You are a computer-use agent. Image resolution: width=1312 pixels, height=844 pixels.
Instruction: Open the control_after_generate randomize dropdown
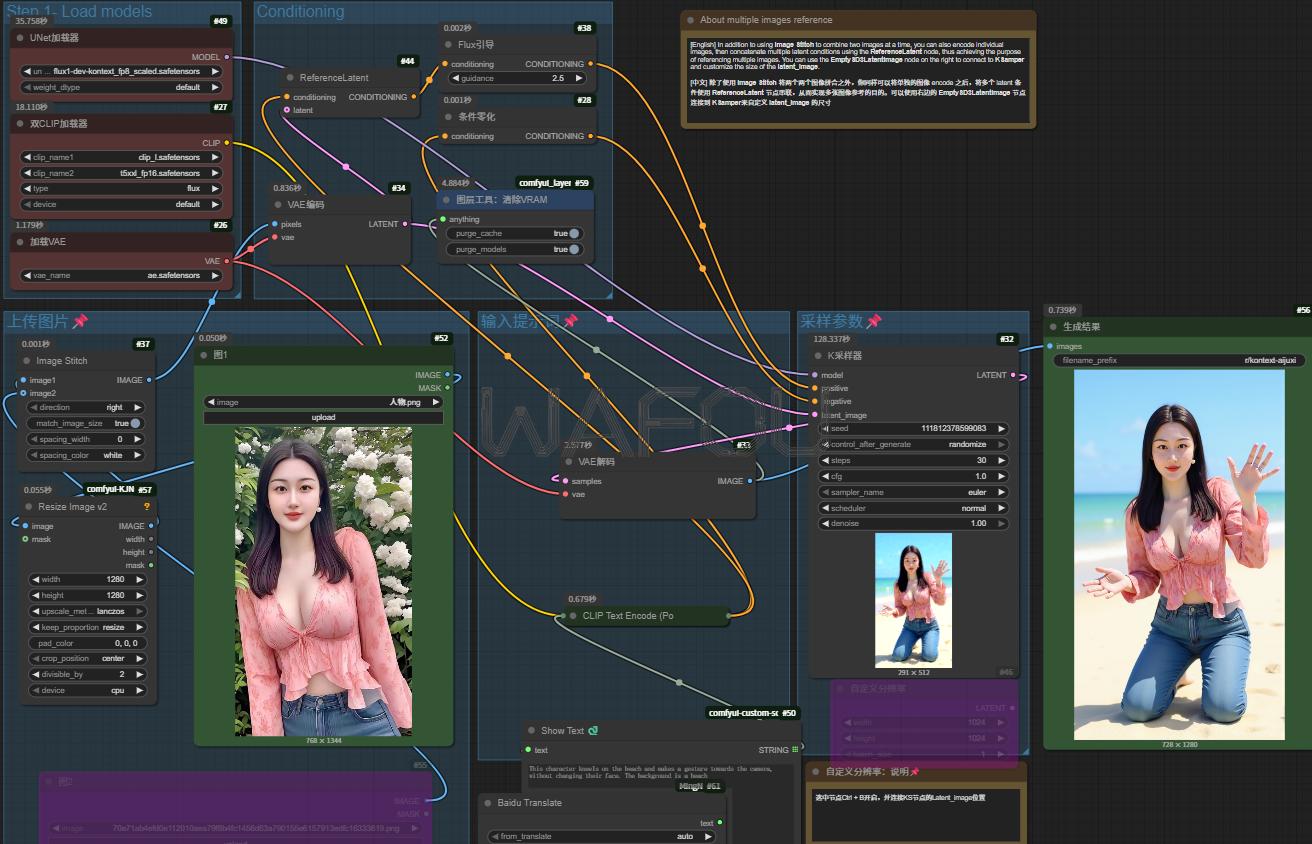coord(913,444)
